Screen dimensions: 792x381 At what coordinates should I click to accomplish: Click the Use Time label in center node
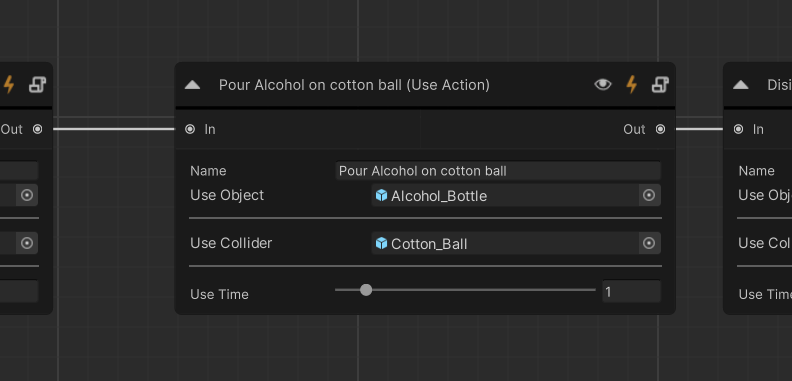pos(219,294)
